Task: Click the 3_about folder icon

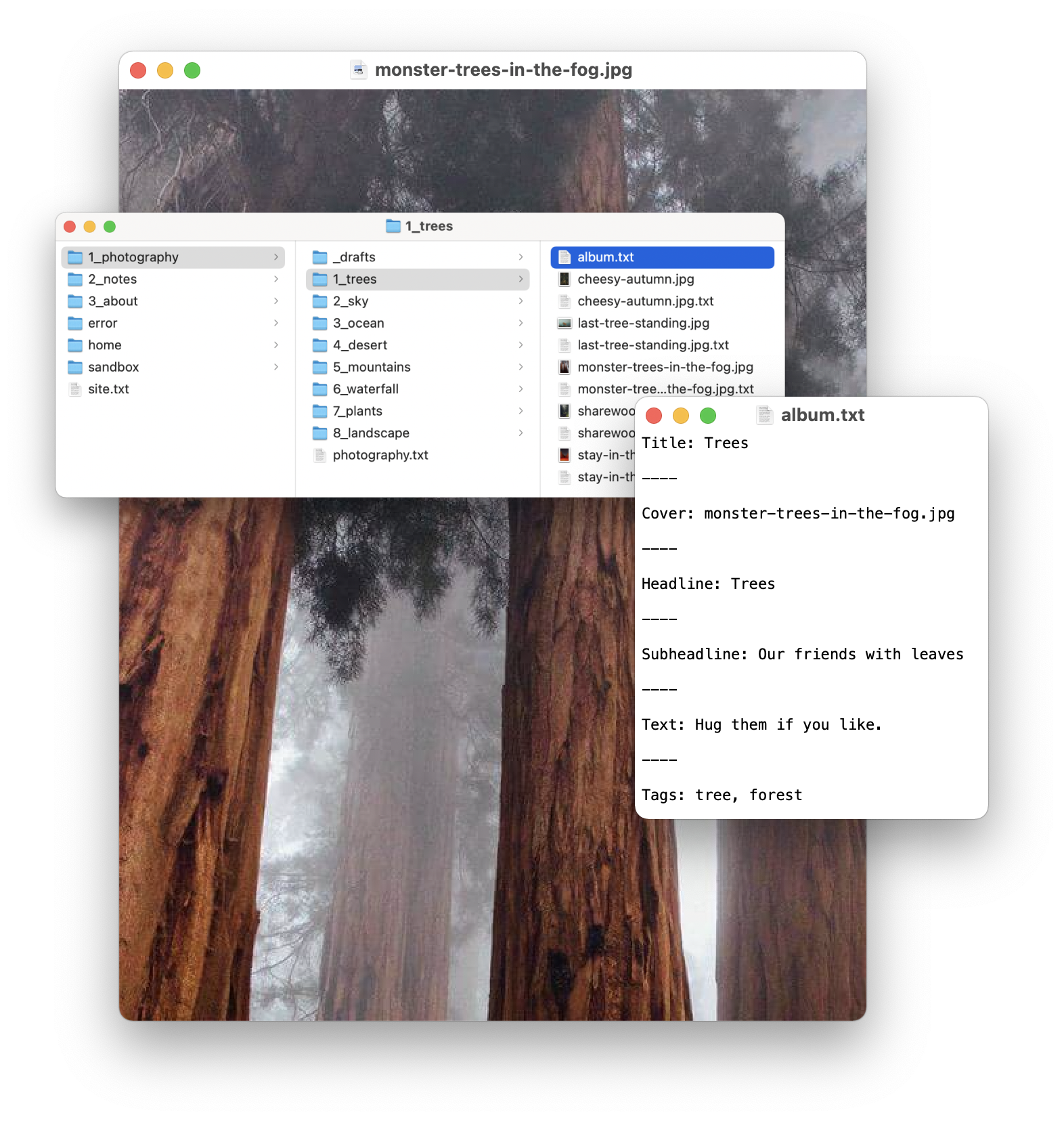Action: (x=75, y=301)
